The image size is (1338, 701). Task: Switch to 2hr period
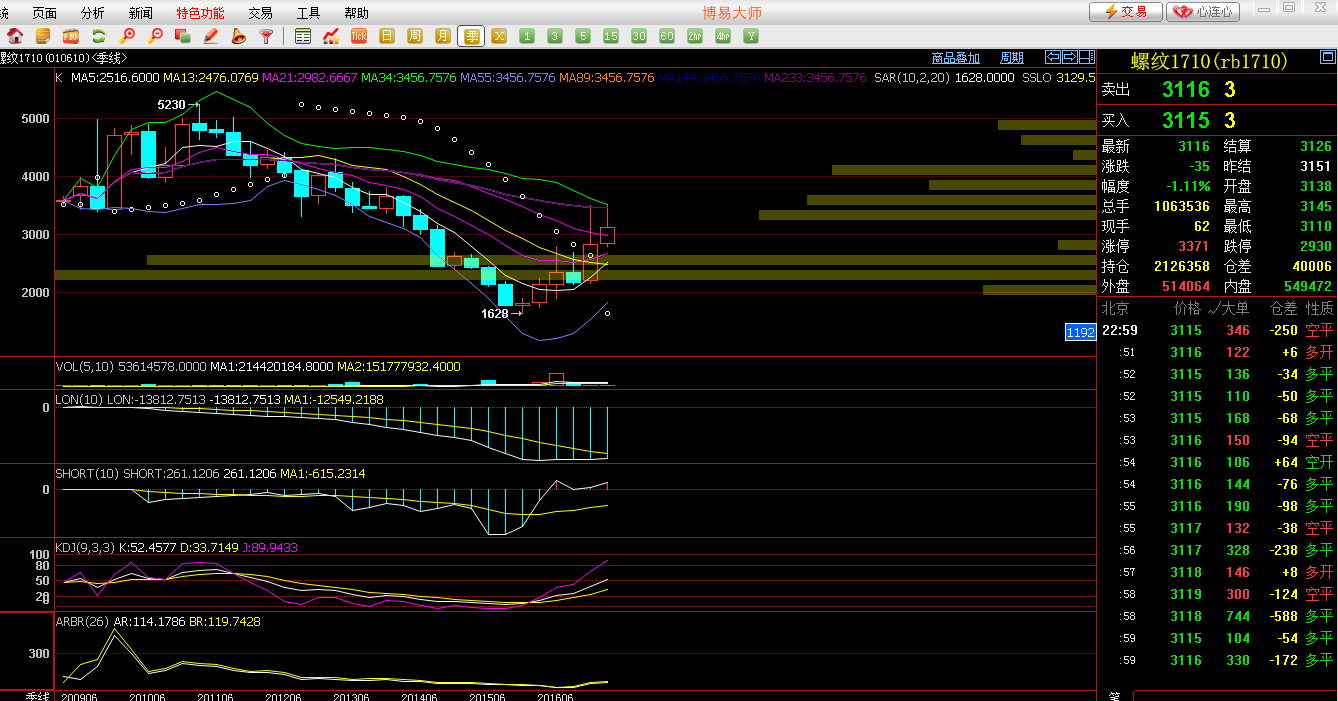tap(695, 36)
